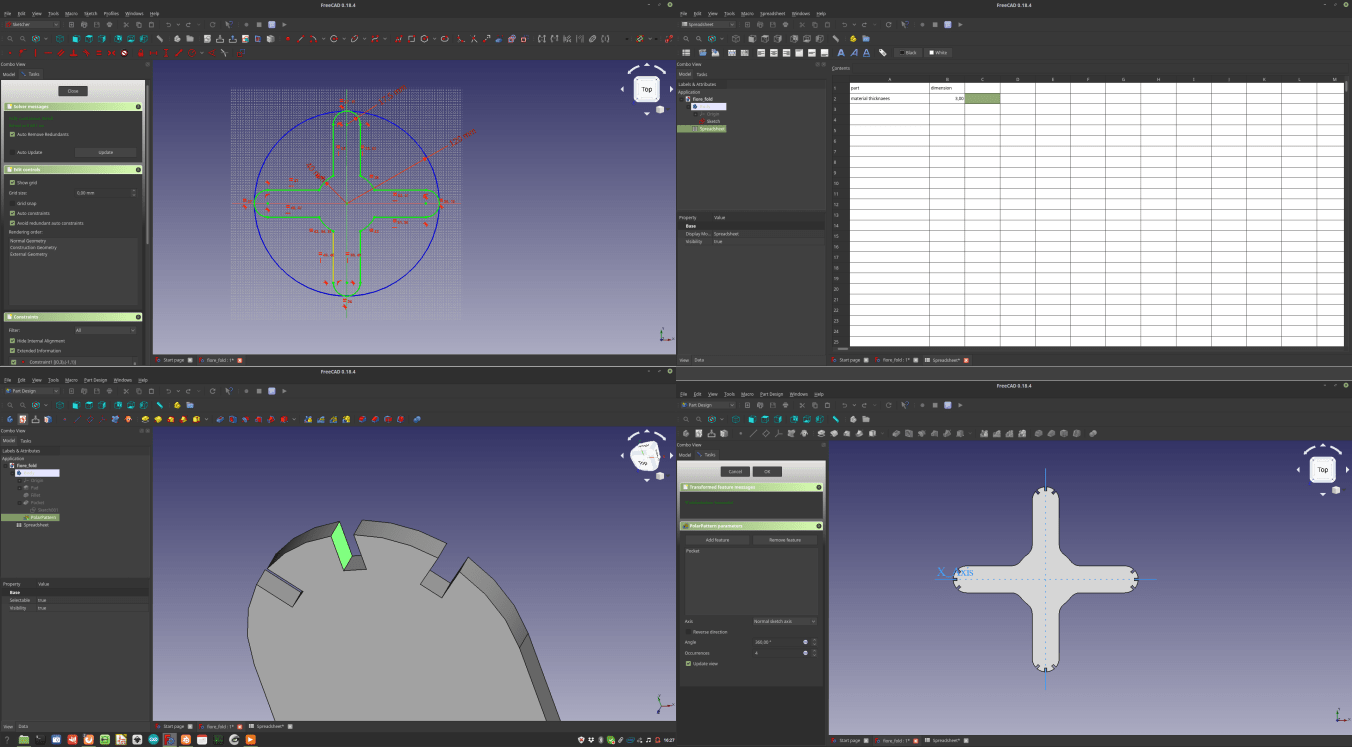
Task: Toggle the Auto constraints checkbox
Action: point(12,213)
